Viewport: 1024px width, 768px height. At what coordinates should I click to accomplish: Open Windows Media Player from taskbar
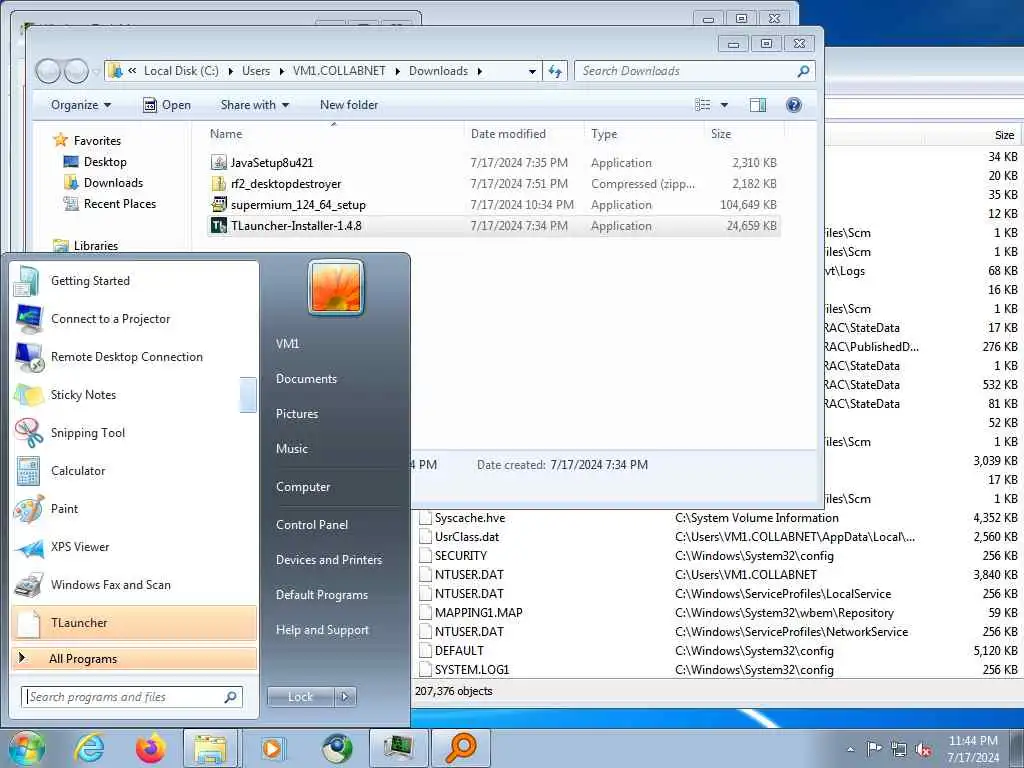click(x=272, y=748)
